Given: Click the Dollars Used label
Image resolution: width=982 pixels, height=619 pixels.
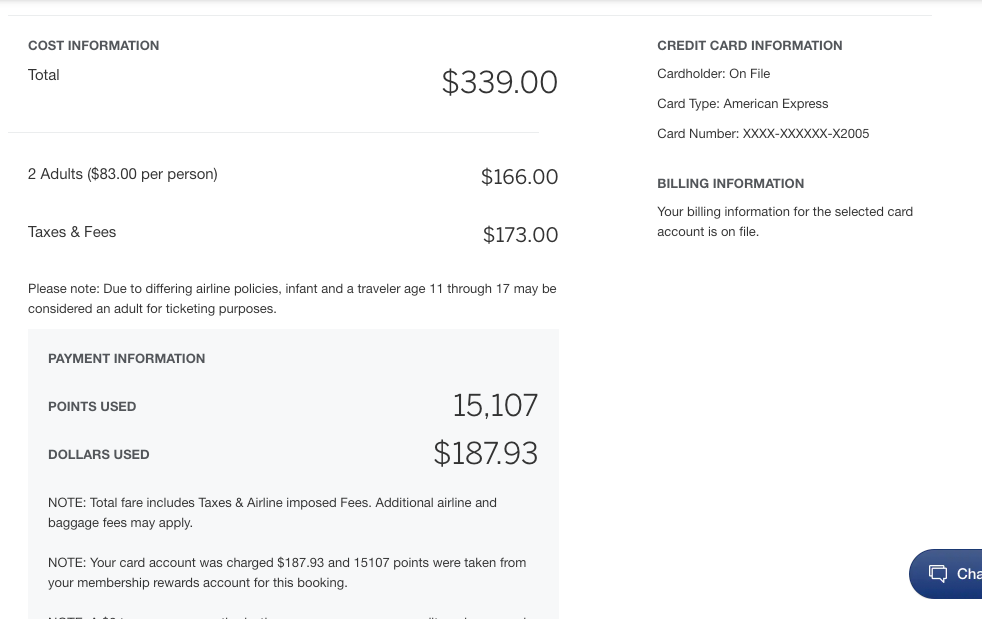Looking at the screenshot, I should pos(98,455).
